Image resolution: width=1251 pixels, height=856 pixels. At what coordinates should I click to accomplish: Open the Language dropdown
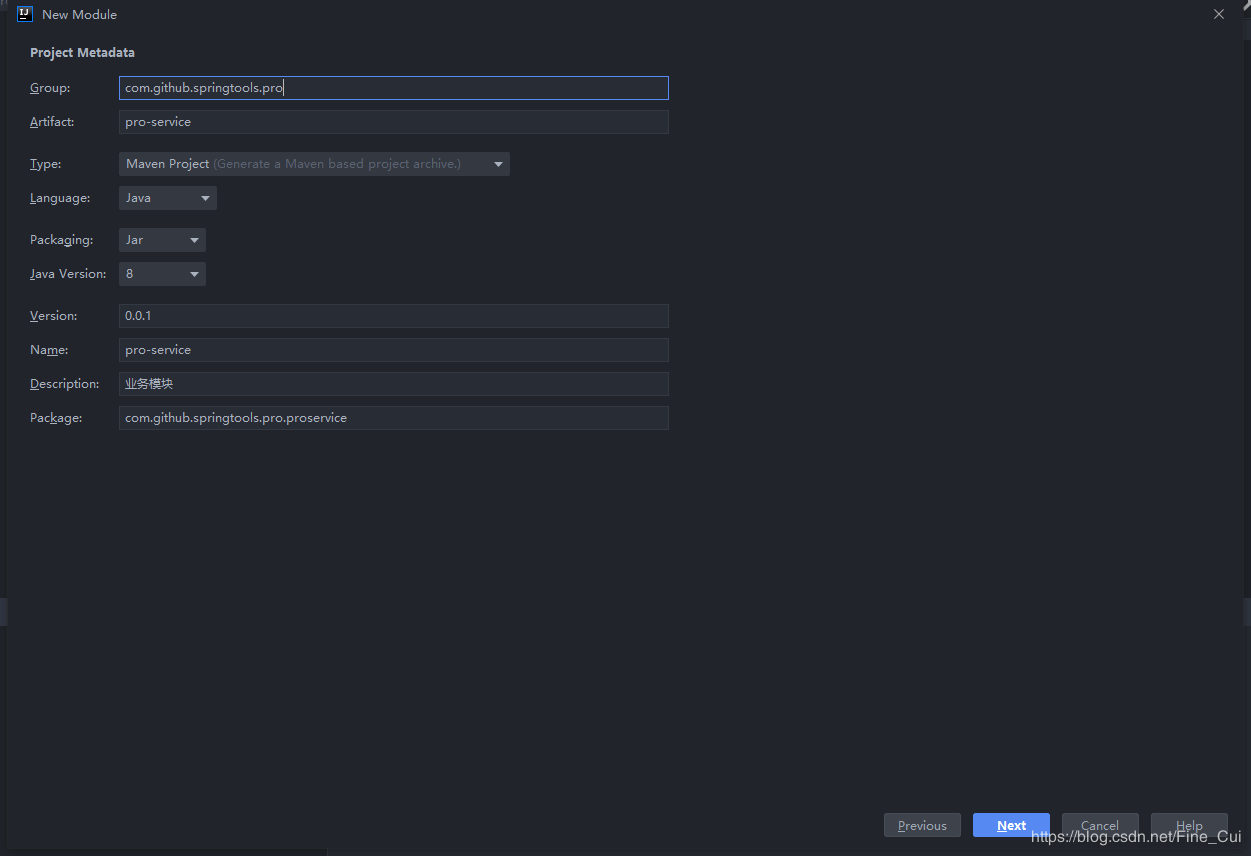click(168, 198)
